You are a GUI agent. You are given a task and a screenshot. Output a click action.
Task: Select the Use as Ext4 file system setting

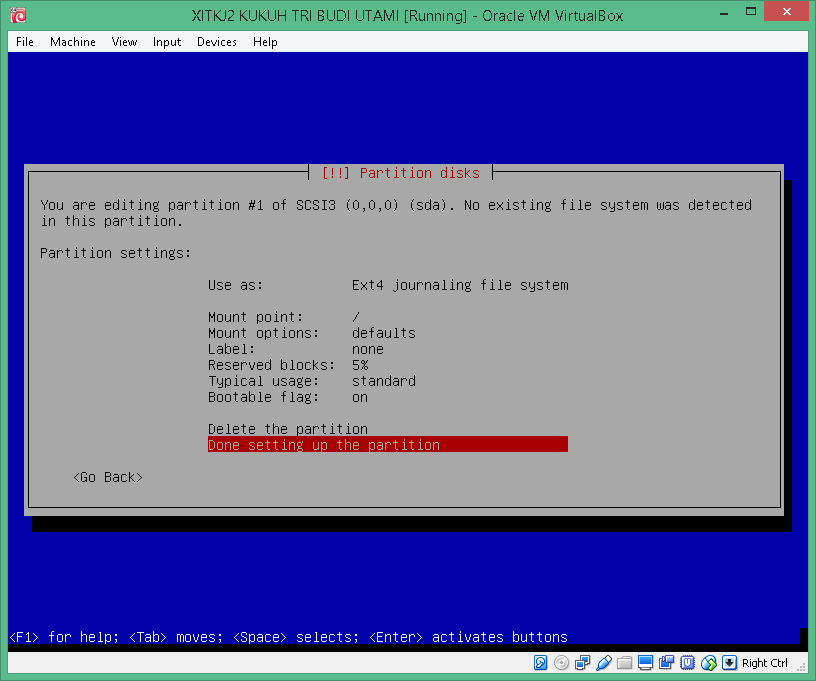(388, 285)
